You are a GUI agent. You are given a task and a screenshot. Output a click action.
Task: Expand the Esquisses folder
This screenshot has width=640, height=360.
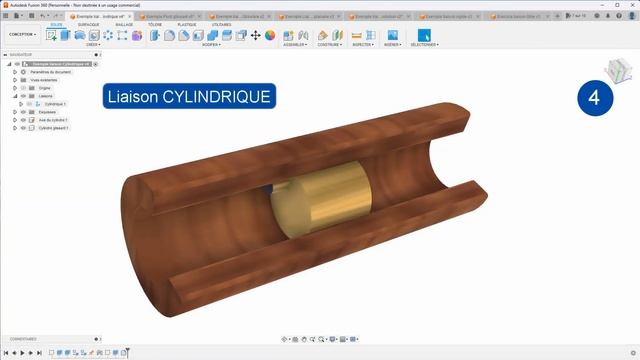point(15,112)
